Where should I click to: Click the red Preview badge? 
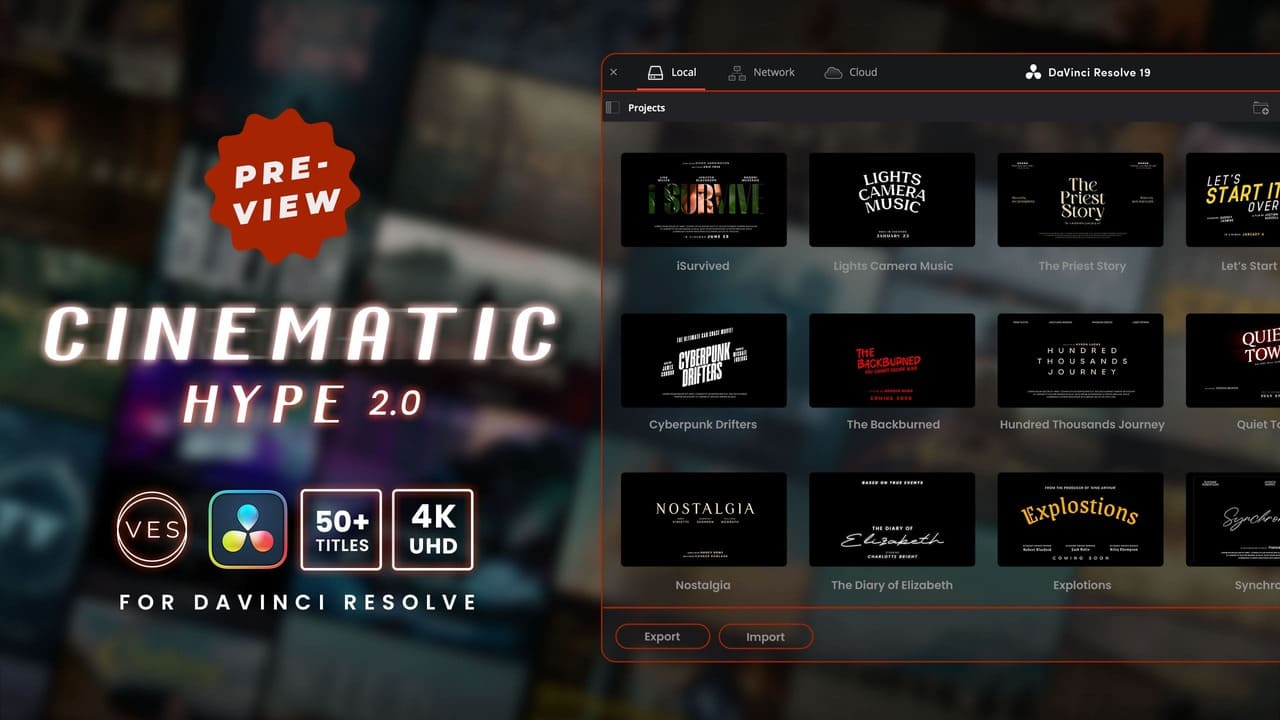coord(282,185)
